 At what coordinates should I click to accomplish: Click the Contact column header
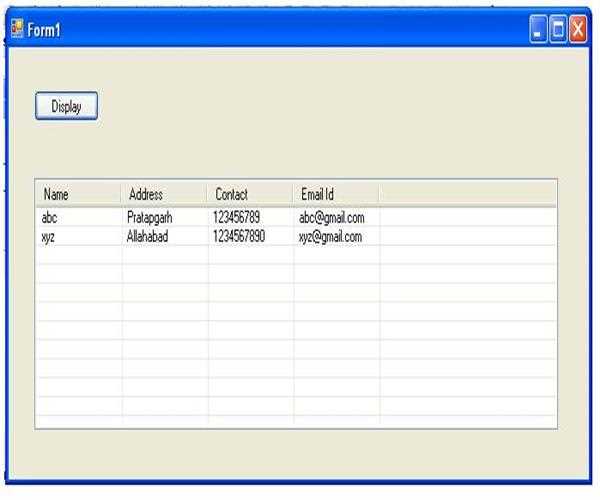[x=250, y=194]
